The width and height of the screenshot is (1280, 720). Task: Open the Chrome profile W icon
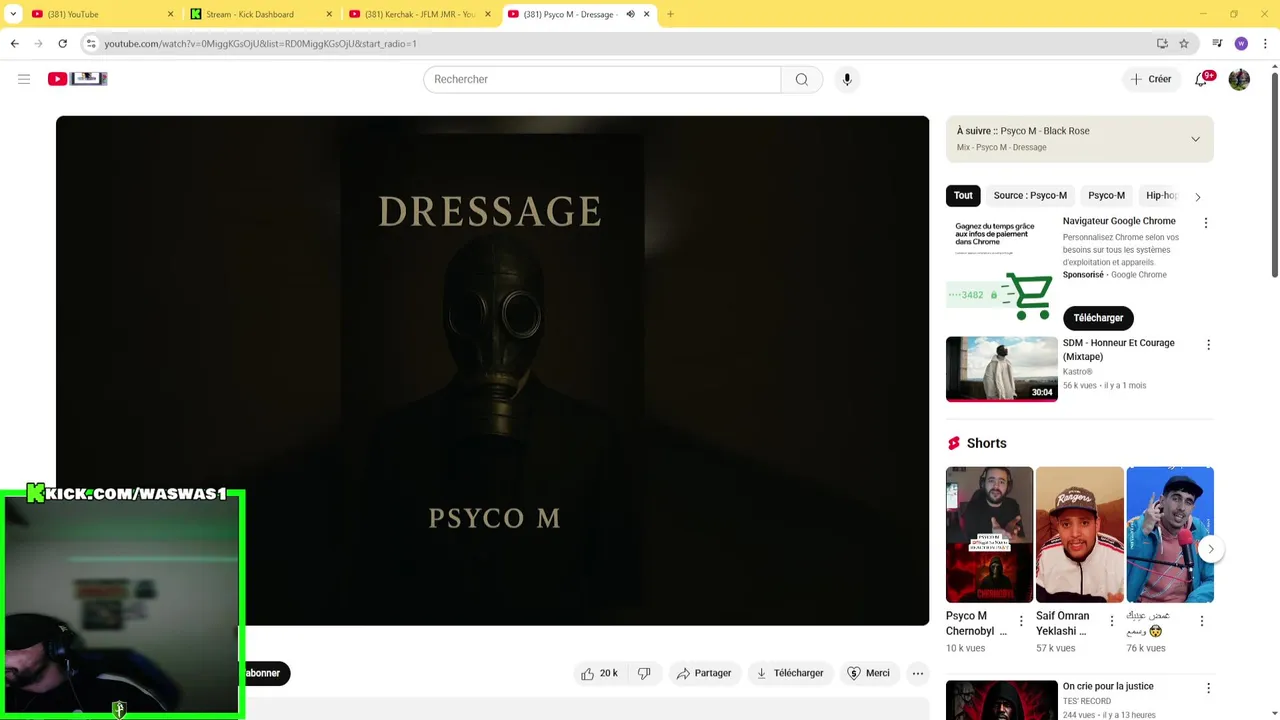point(1241,43)
